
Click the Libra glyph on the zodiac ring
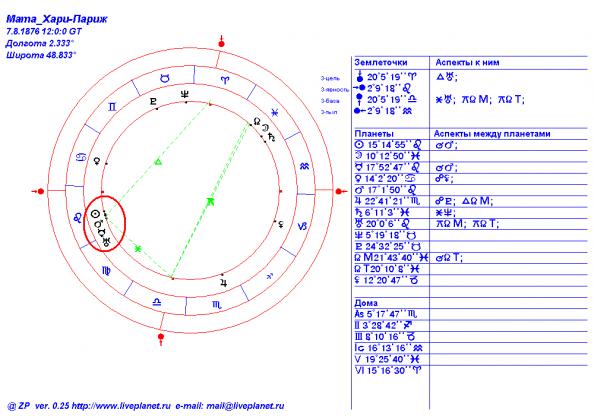point(156,302)
